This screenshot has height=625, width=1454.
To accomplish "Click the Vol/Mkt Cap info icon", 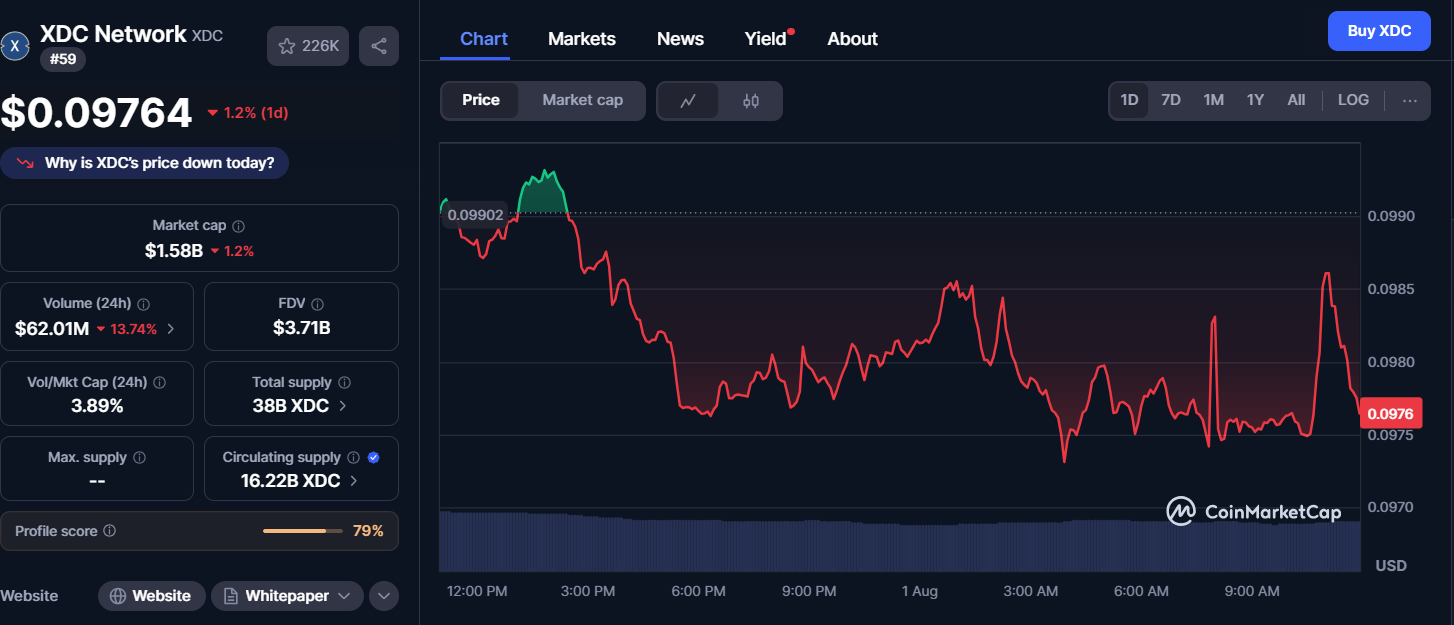I will pyautogui.click(x=160, y=382).
